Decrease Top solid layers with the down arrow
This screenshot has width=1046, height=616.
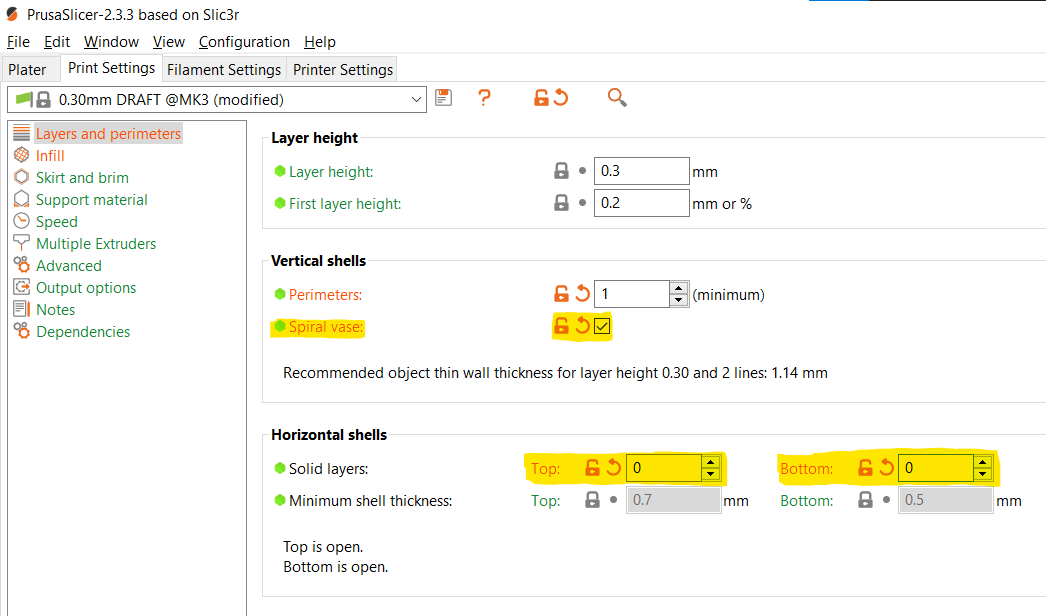[710, 474]
